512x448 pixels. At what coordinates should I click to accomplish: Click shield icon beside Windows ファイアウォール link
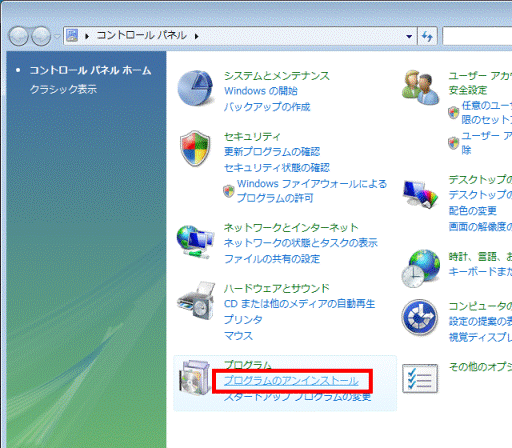(229, 191)
